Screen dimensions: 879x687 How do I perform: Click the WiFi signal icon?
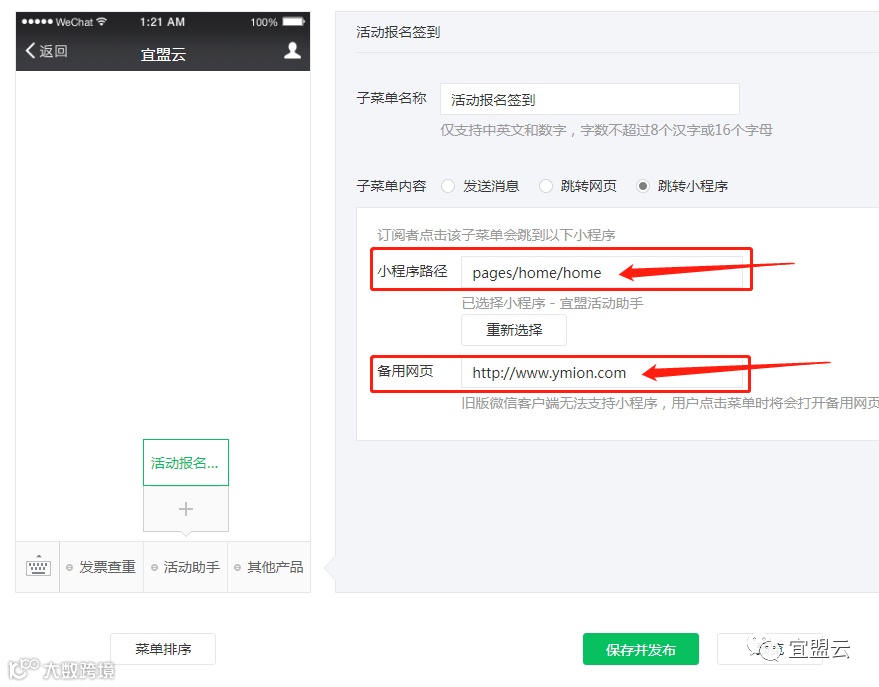(x=101, y=21)
